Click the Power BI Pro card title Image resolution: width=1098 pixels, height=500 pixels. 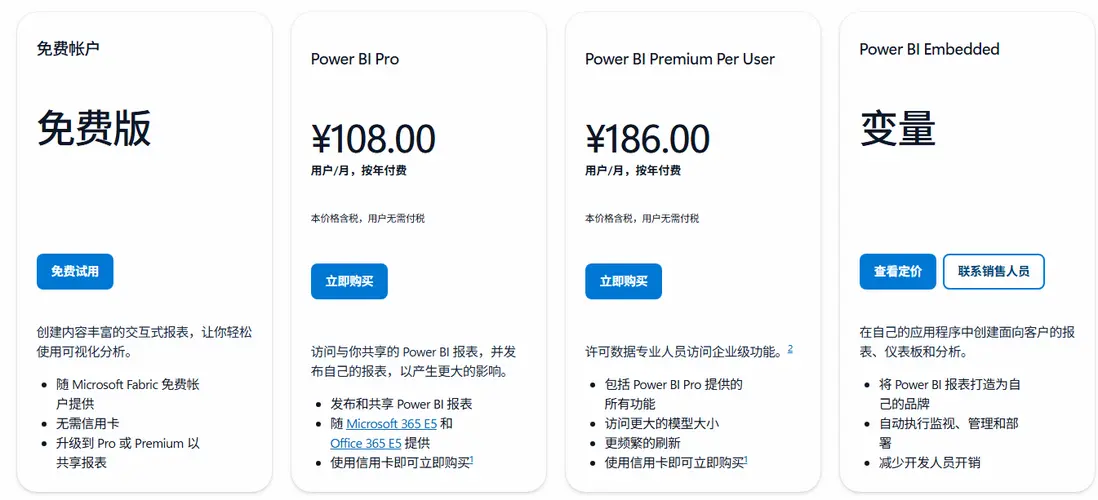tap(355, 59)
